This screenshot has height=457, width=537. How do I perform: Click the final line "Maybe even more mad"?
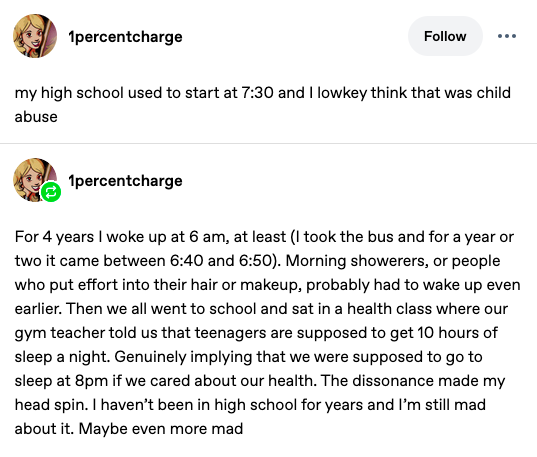tap(161, 429)
